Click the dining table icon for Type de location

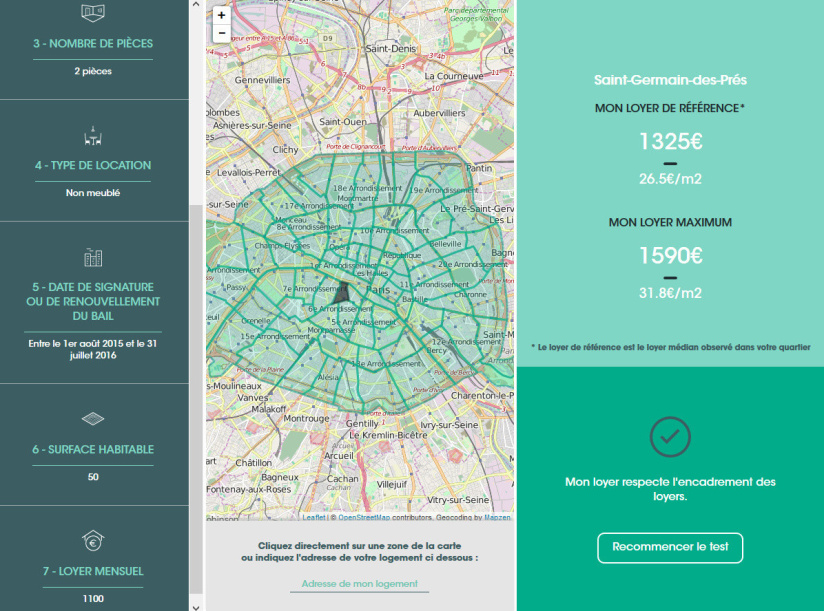(x=93, y=136)
